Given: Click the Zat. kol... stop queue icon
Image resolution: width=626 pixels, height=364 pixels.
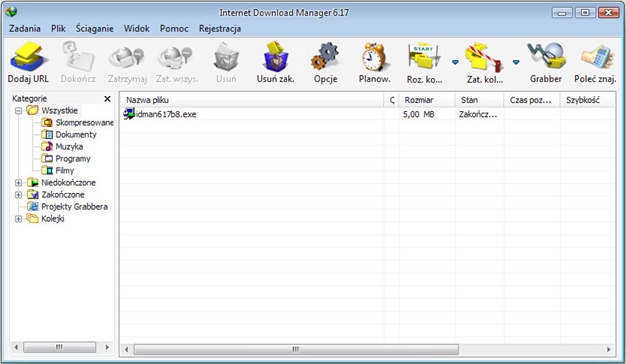Looking at the screenshot, I should click(x=484, y=57).
